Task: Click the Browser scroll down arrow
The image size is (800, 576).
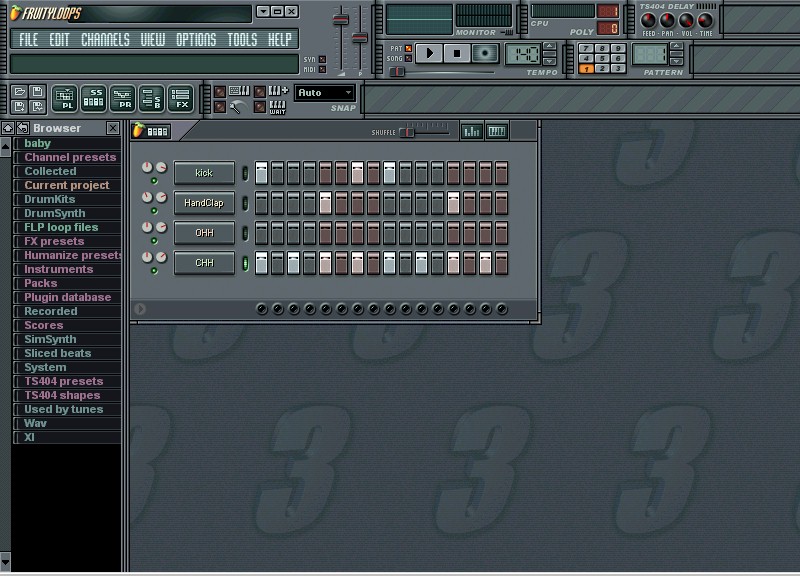Action: (x=5, y=562)
